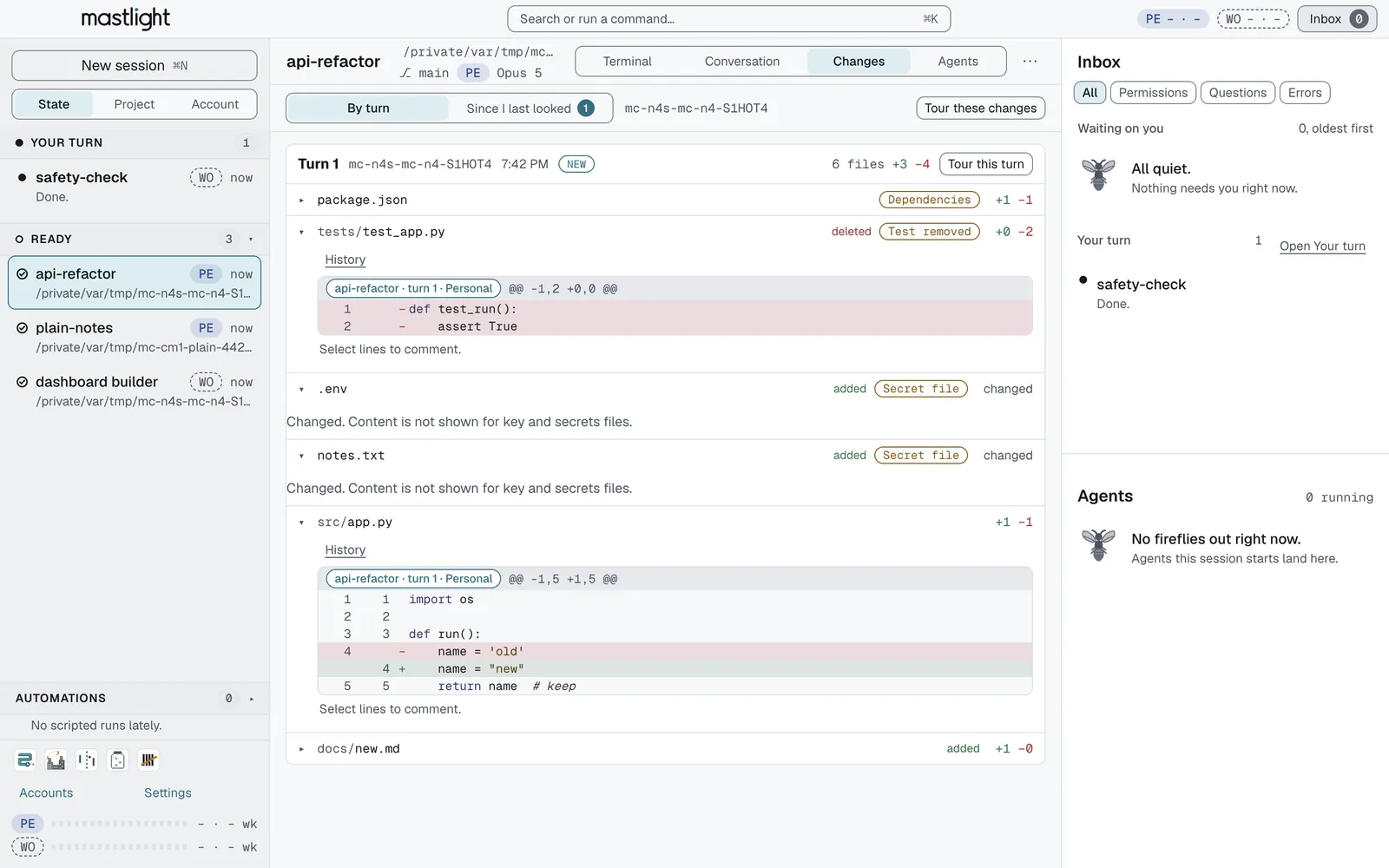Click the Dependencies tag on package.json
1389x868 pixels.
[x=929, y=200]
